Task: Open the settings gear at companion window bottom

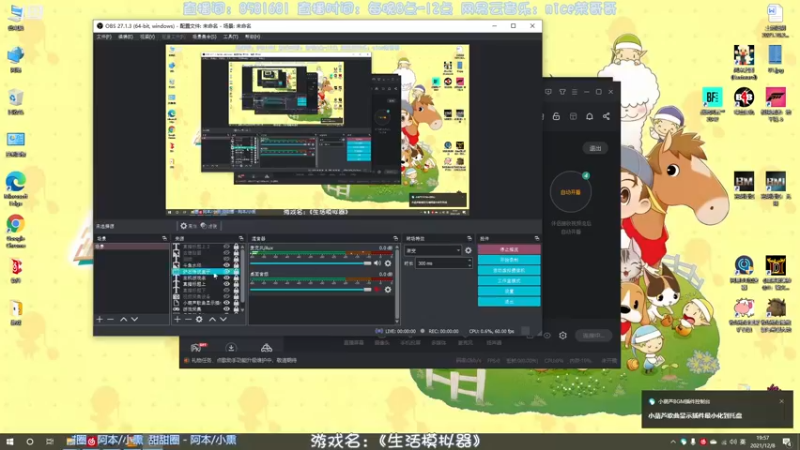Action: tap(563, 335)
